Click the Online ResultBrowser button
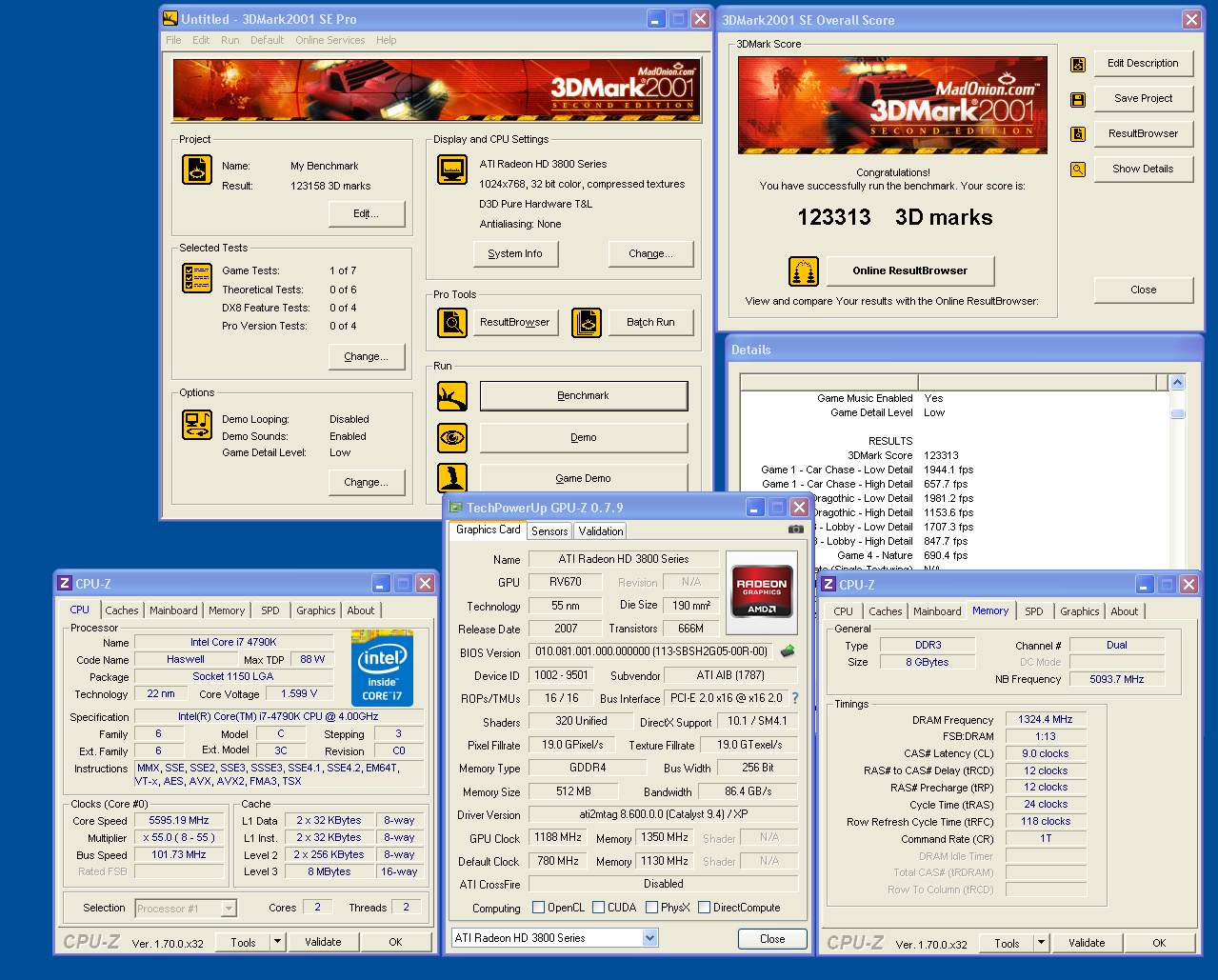This screenshot has width=1218, height=980. click(x=909, y=271)
